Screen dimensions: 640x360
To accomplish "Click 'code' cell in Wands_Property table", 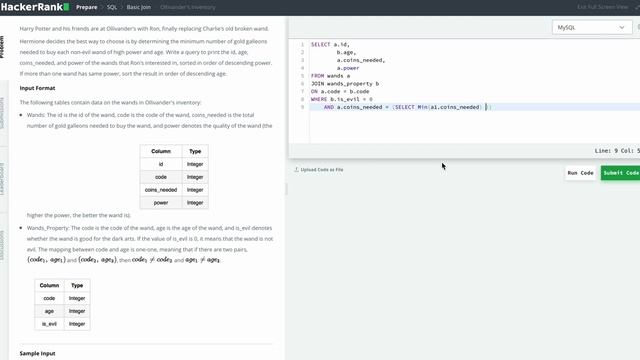I will tap(49, 298).
